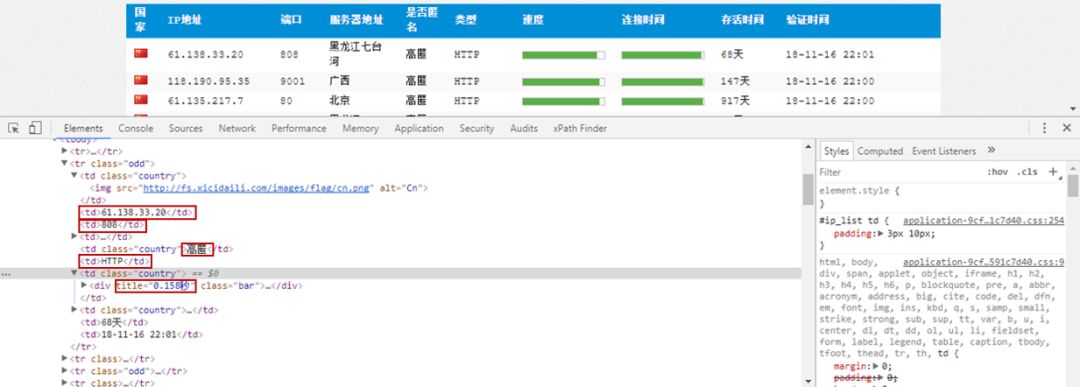Viewport: 1080px width, 387px height.
Task: Select the 147天 survival time cell
Action: (735, 81)
